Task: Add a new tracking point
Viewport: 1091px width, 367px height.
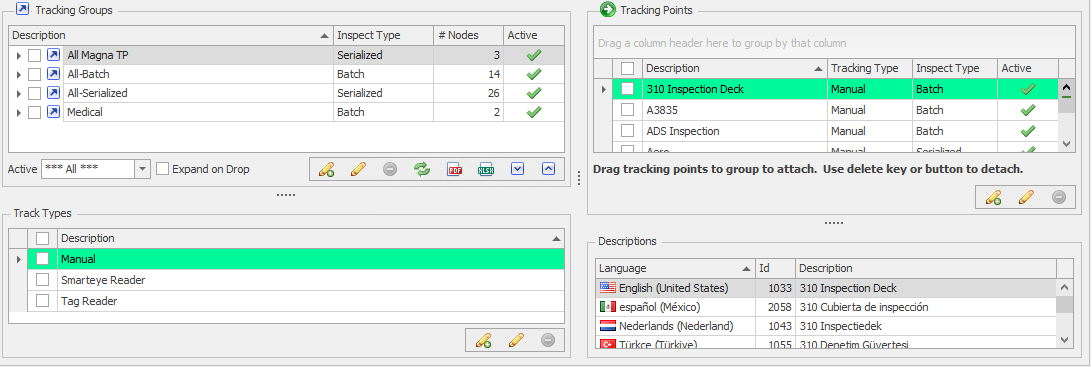Action: click(994, 197)
